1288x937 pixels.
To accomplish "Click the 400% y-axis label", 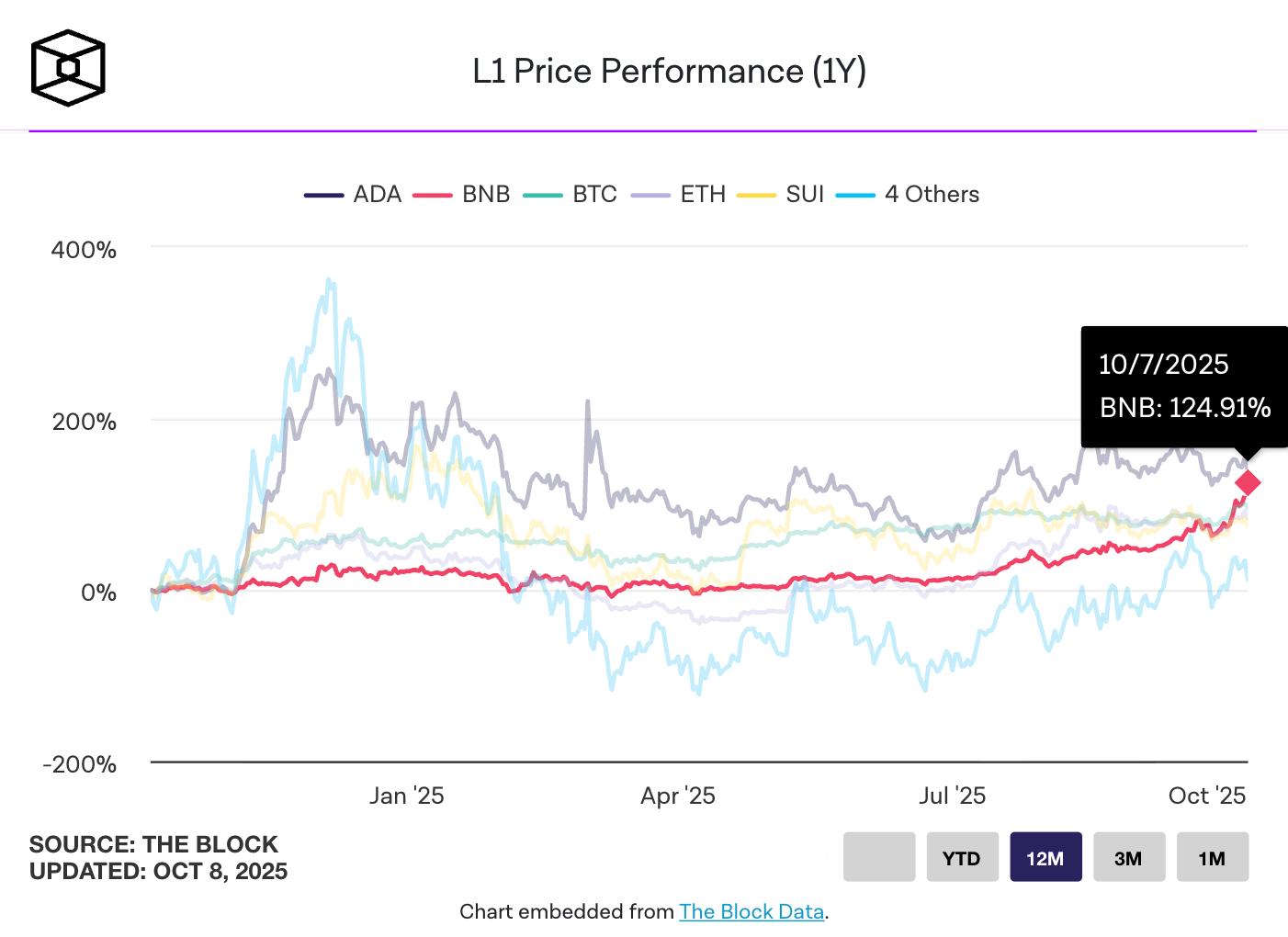I will pos(84,250).
